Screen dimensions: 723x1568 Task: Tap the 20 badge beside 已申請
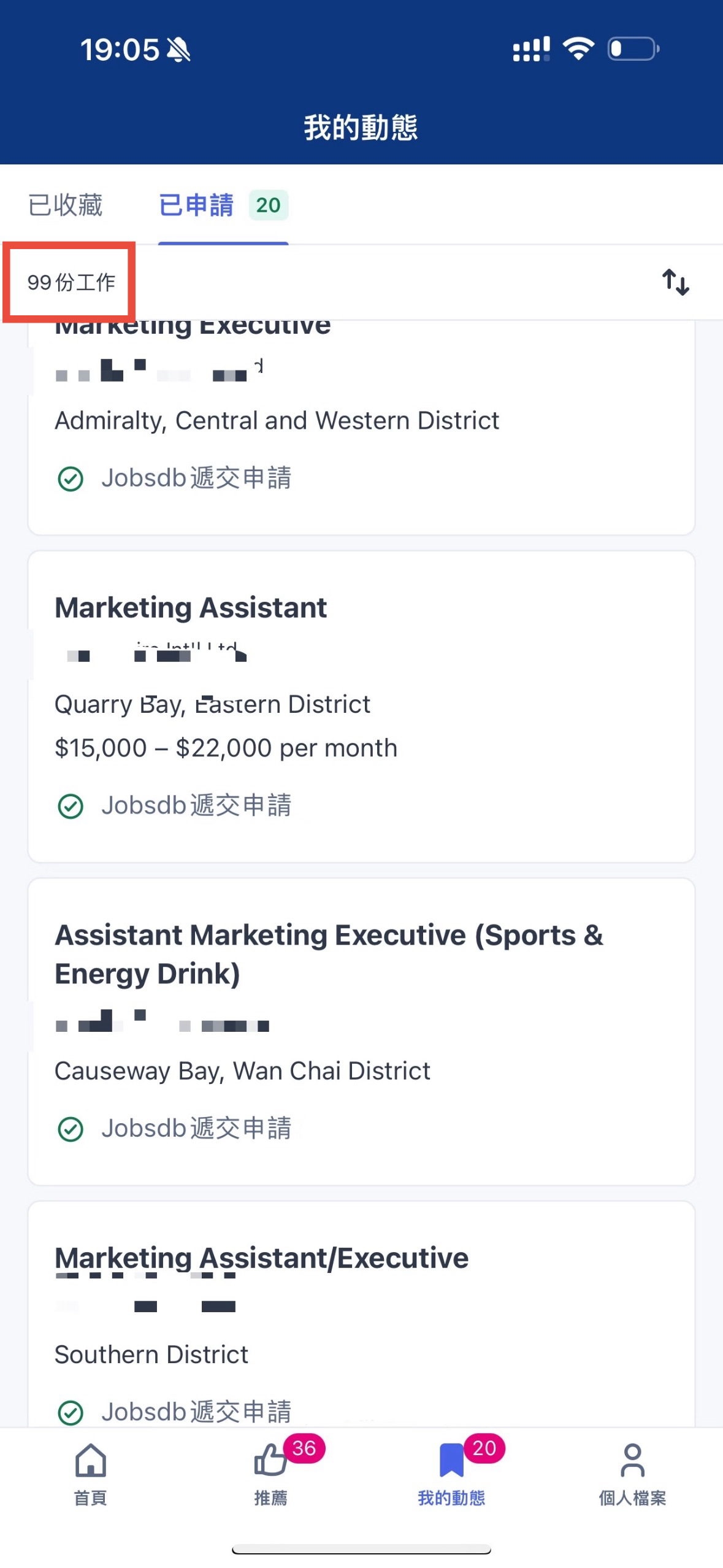click(x=269, y=205)
